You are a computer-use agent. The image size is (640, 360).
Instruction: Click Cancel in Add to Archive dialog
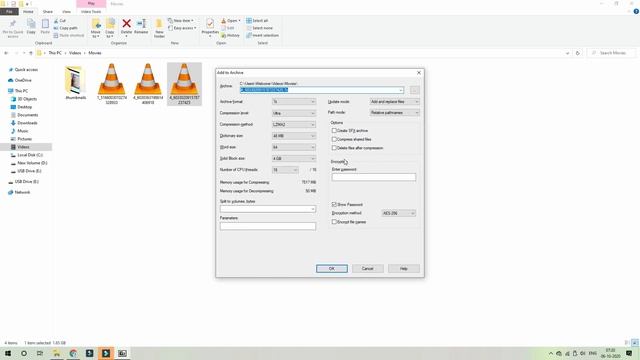pyautogui.click(x=368, y=269)
